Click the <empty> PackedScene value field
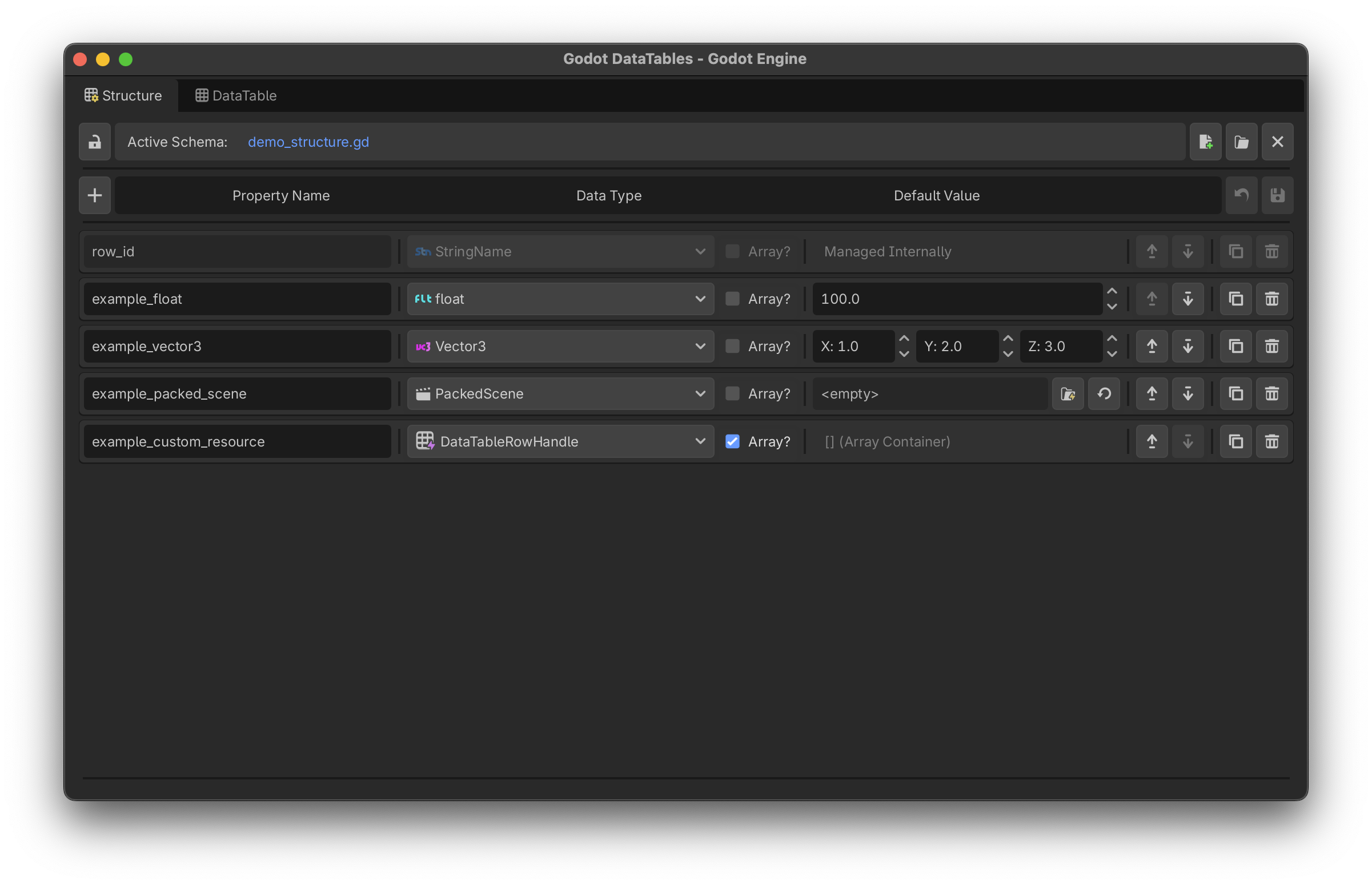 pos(930,394)
